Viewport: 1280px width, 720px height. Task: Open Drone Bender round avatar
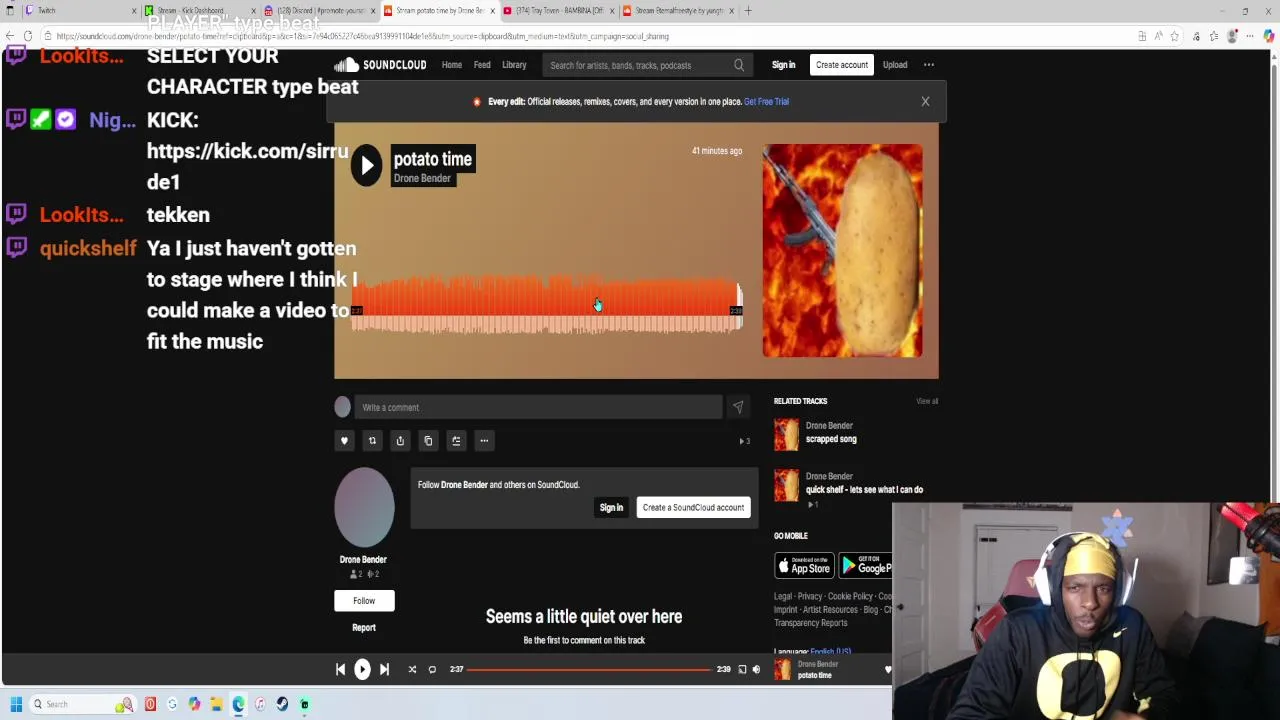click(x=364, y=507)
